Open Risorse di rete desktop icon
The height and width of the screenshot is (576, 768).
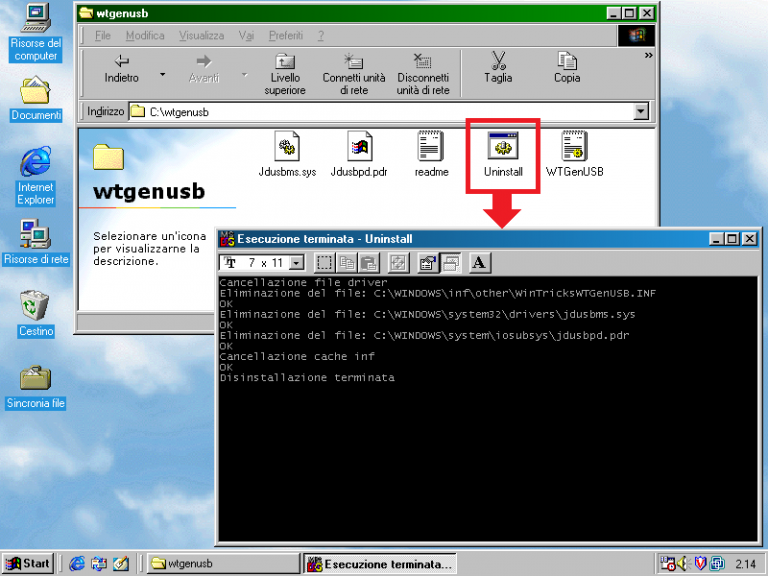point(36,242)
